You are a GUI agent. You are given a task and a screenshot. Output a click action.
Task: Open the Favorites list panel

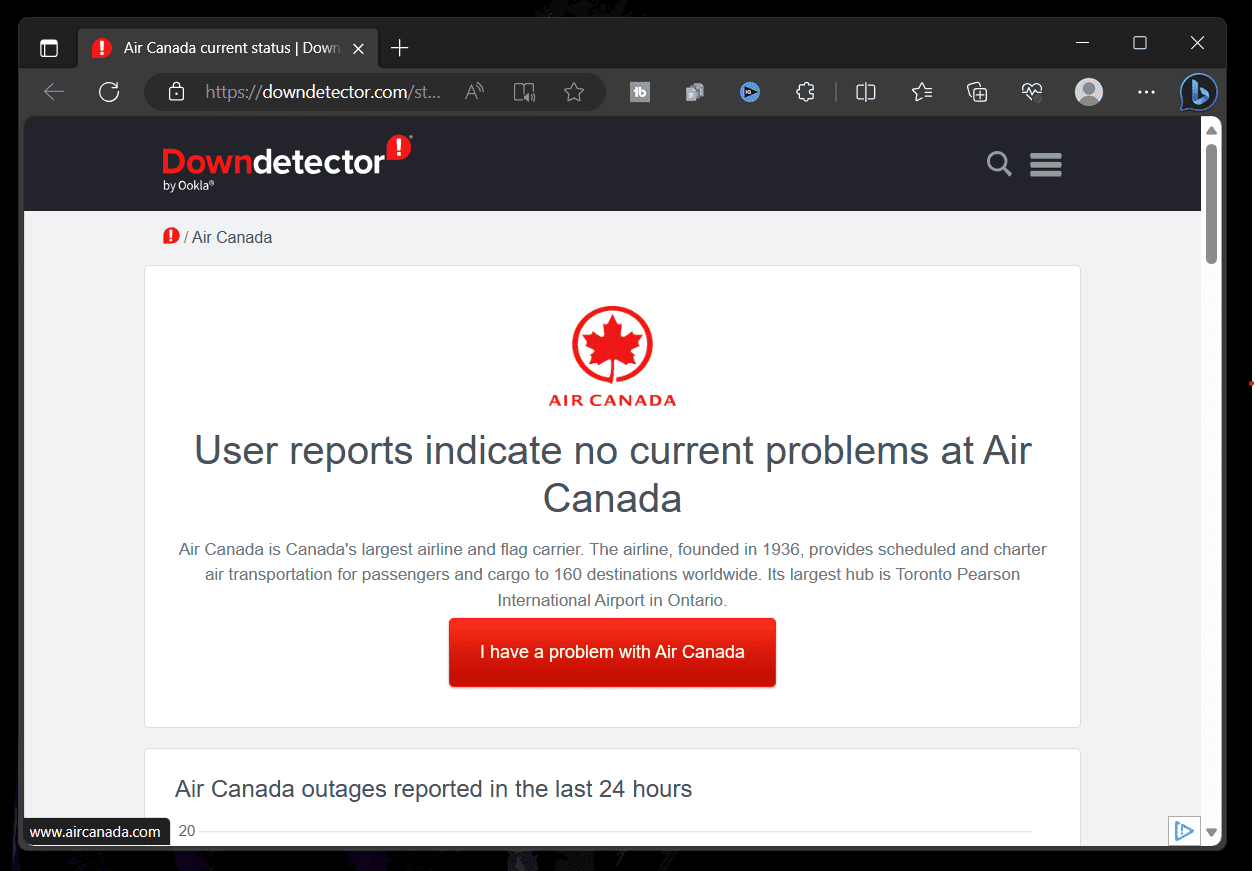(x=922, y=92)
